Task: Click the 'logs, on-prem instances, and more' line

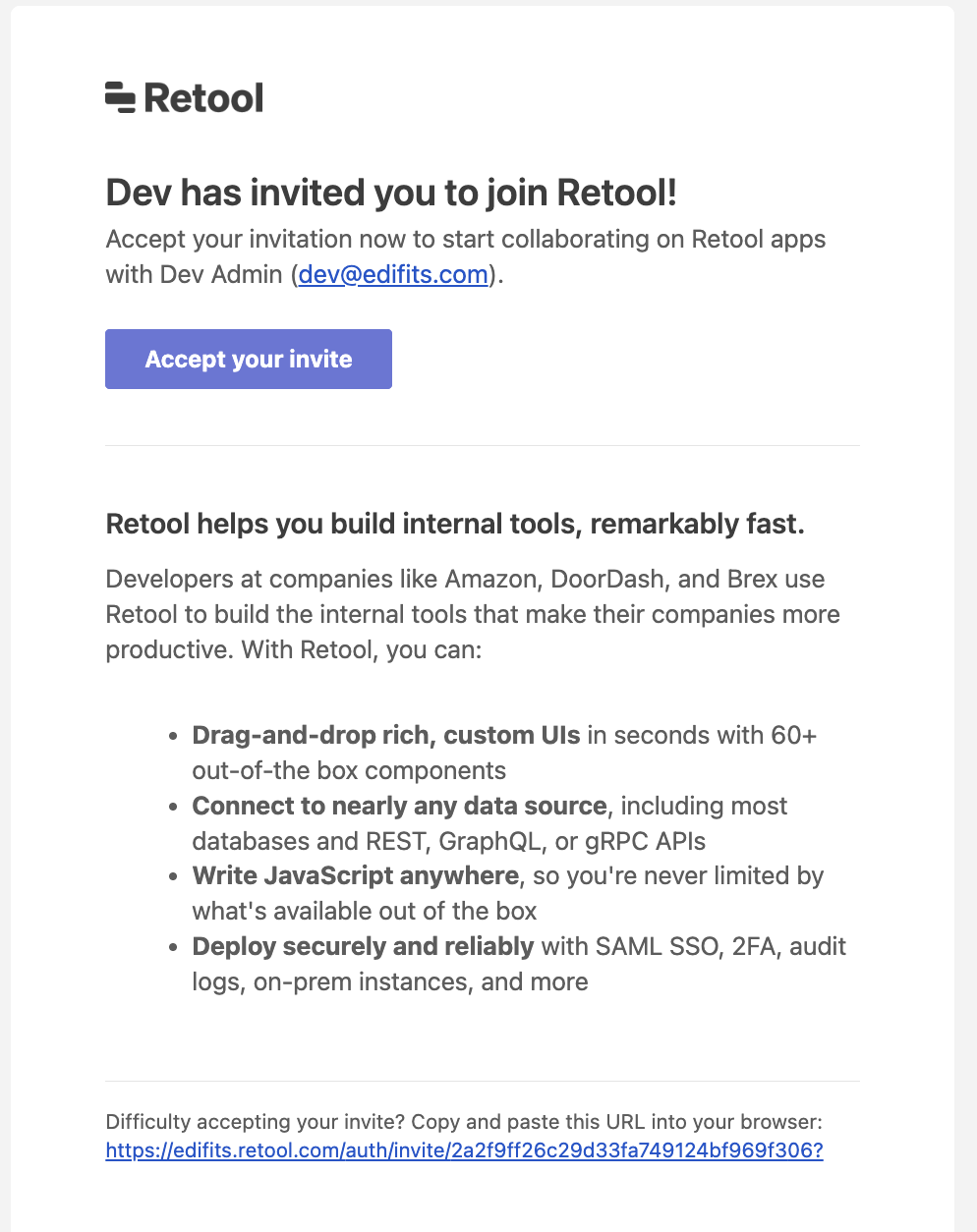Action: click(x=390, y=981)
